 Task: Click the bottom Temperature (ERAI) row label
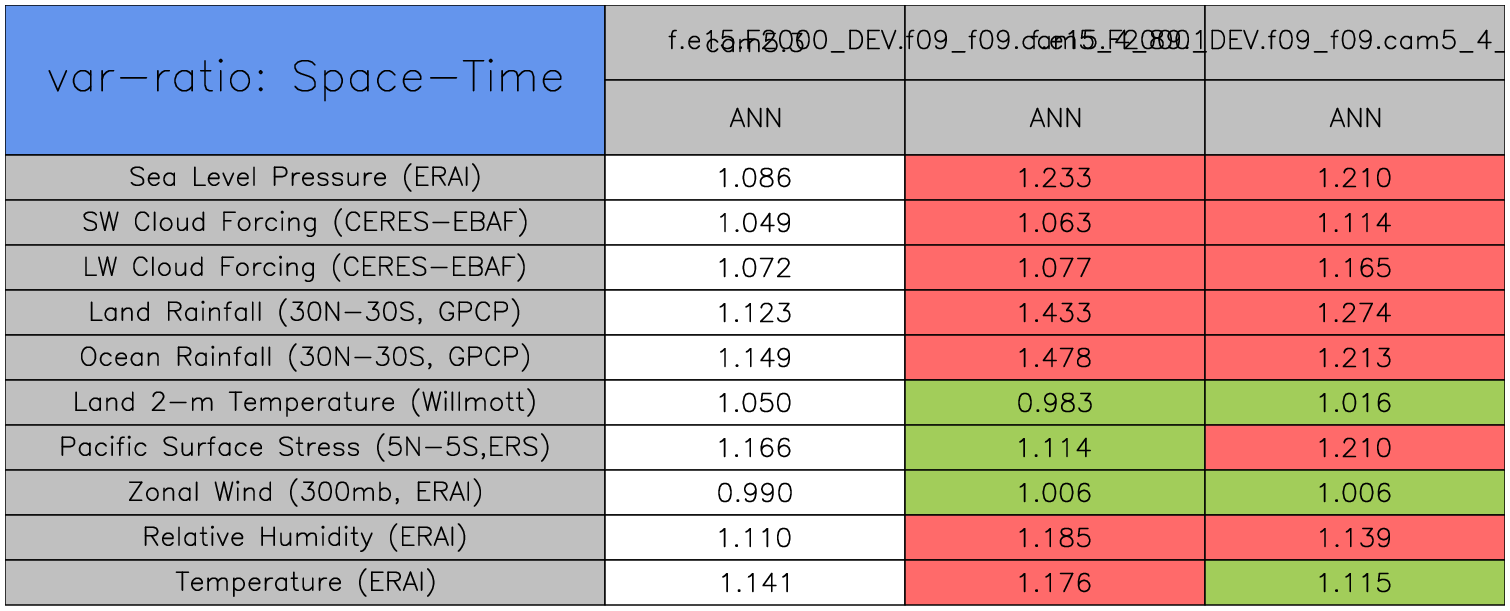pos(305,583)
